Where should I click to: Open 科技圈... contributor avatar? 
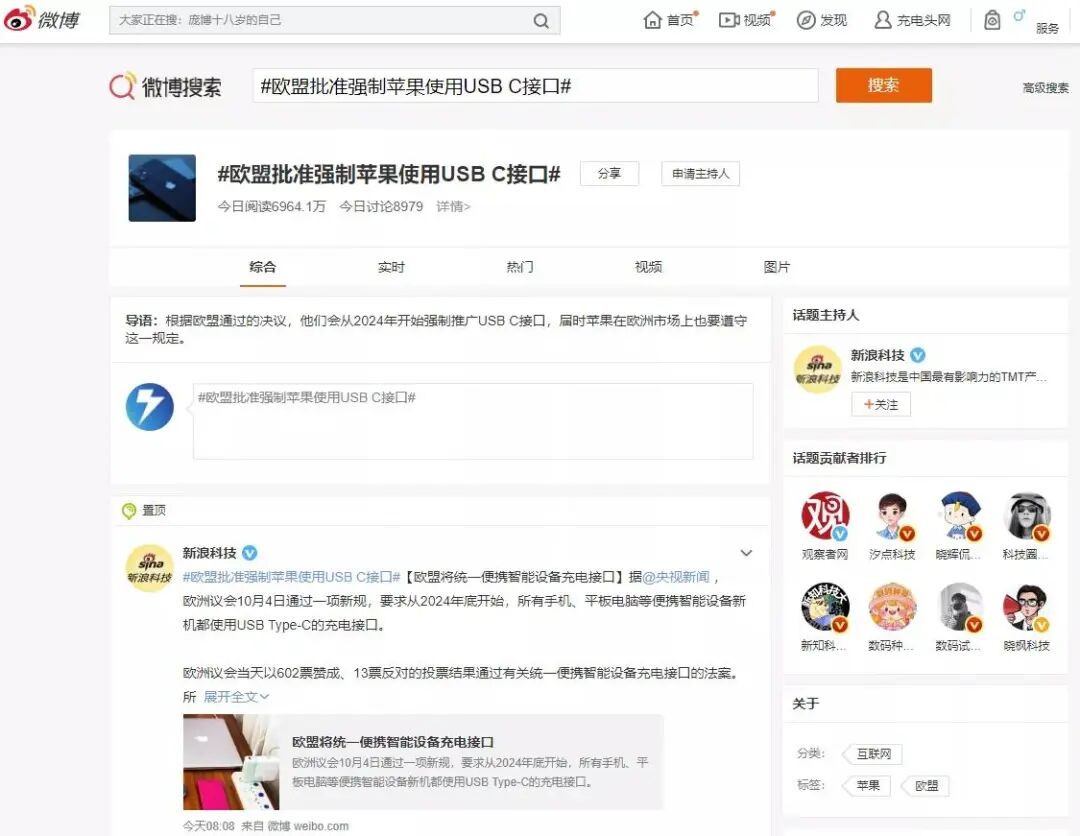(1026, 516)
